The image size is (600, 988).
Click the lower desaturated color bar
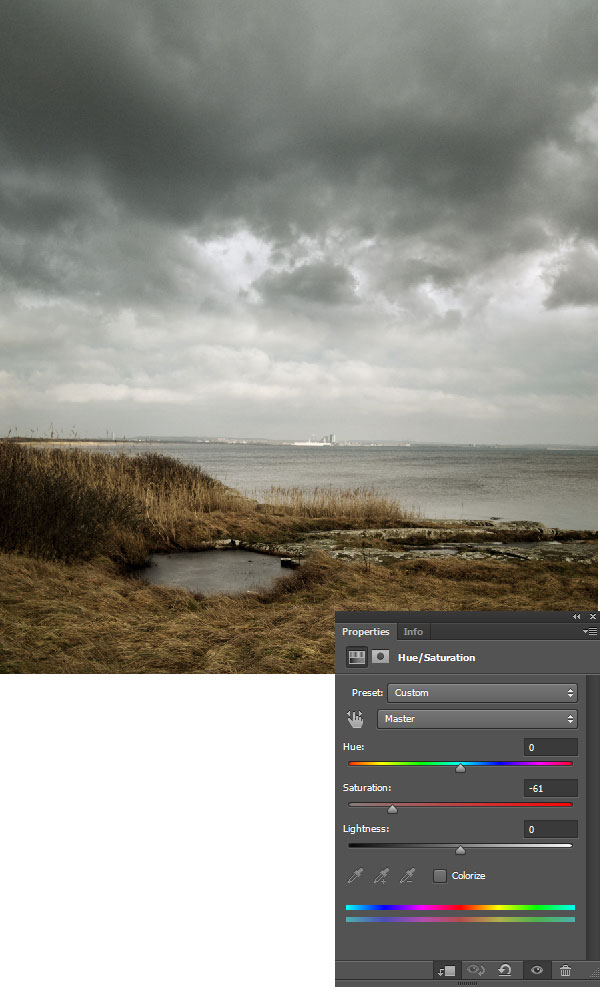pyautogui.click(x=461, y=919)
